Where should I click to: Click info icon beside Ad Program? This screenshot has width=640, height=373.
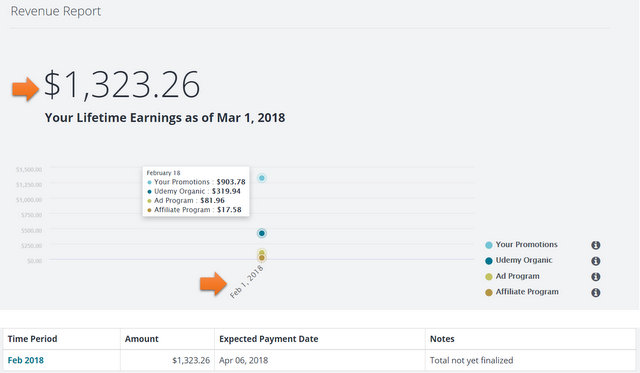tap(596, 277)
